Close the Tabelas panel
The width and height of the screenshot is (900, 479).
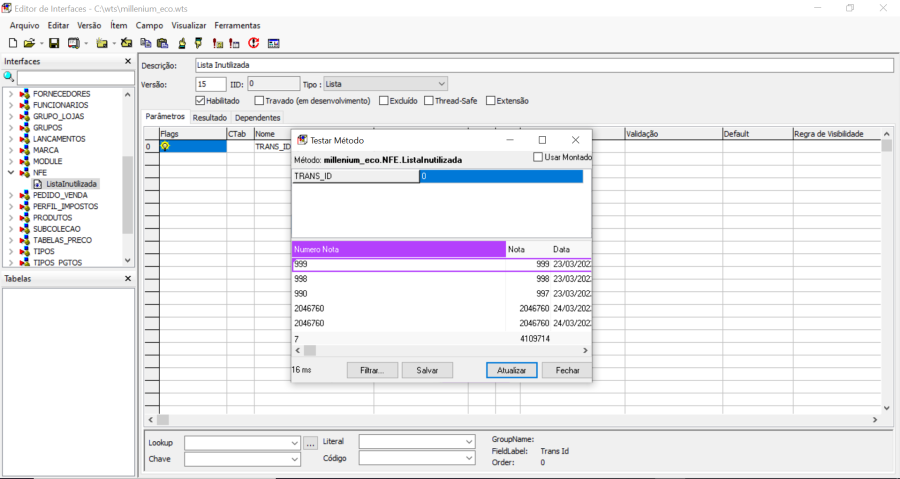click(x=127, y=278)
